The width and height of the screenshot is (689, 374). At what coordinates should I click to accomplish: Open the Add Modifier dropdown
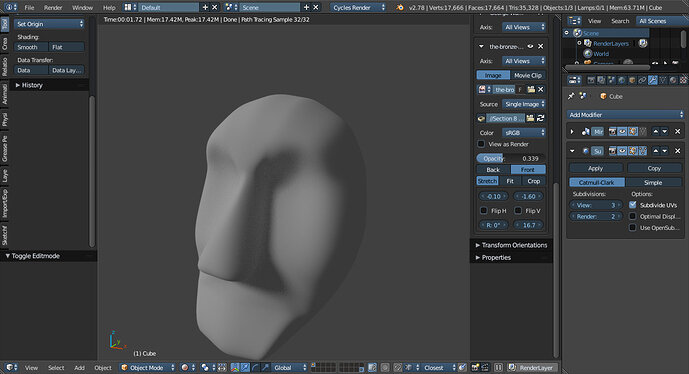coord(625,115)
